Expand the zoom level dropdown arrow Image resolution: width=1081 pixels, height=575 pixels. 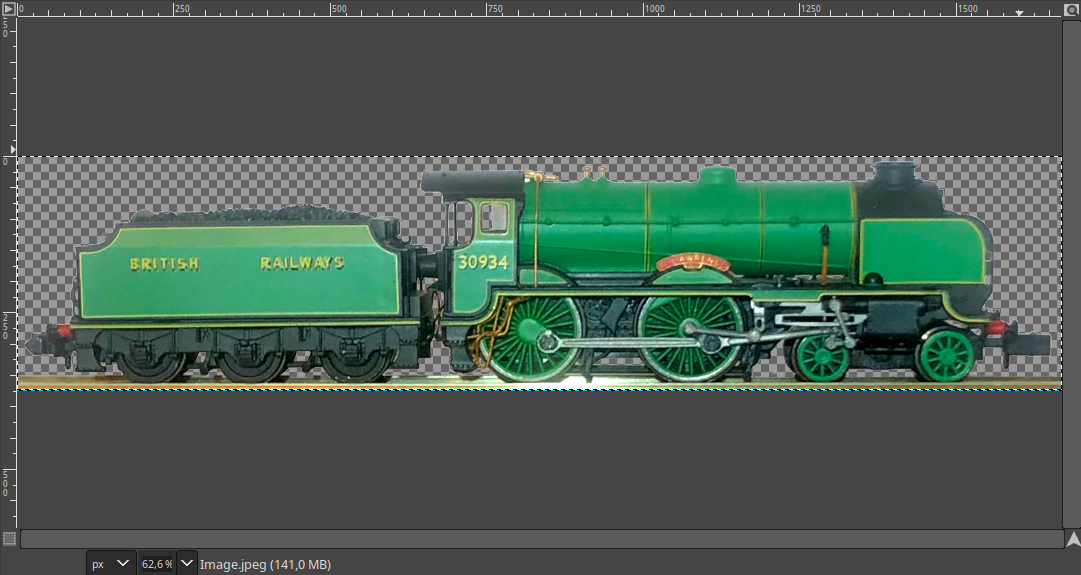[x=186, y=563]
